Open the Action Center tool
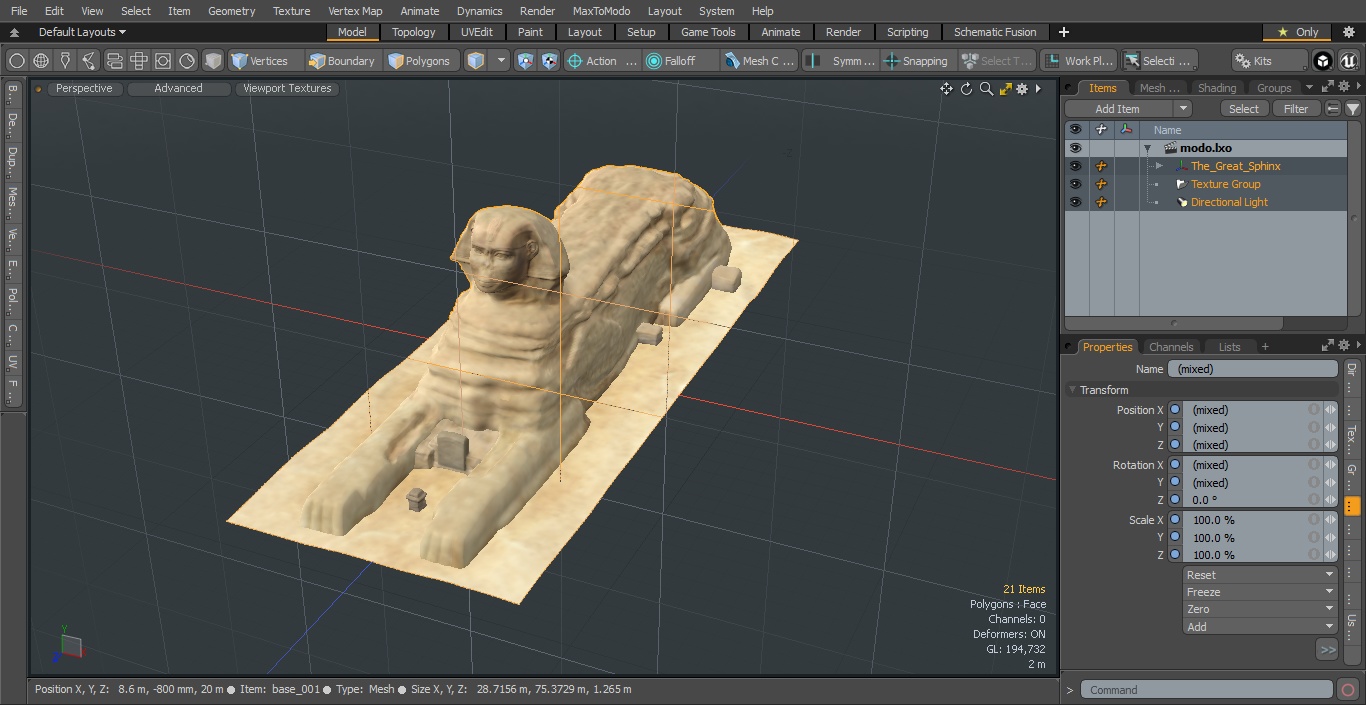This screenshot has height=705, width=1366. [x=602, y=61]
